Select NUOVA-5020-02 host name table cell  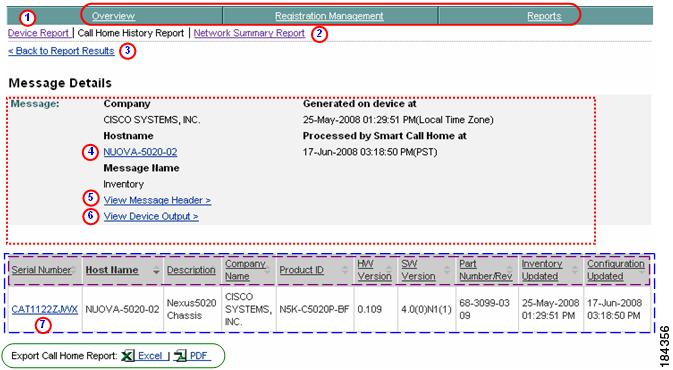tap(122, 309)
